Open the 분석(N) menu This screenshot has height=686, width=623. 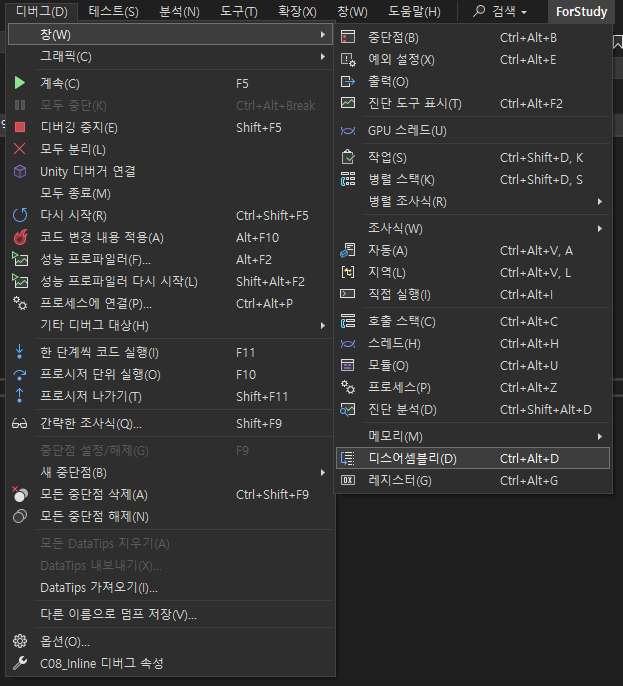(179, 11)
